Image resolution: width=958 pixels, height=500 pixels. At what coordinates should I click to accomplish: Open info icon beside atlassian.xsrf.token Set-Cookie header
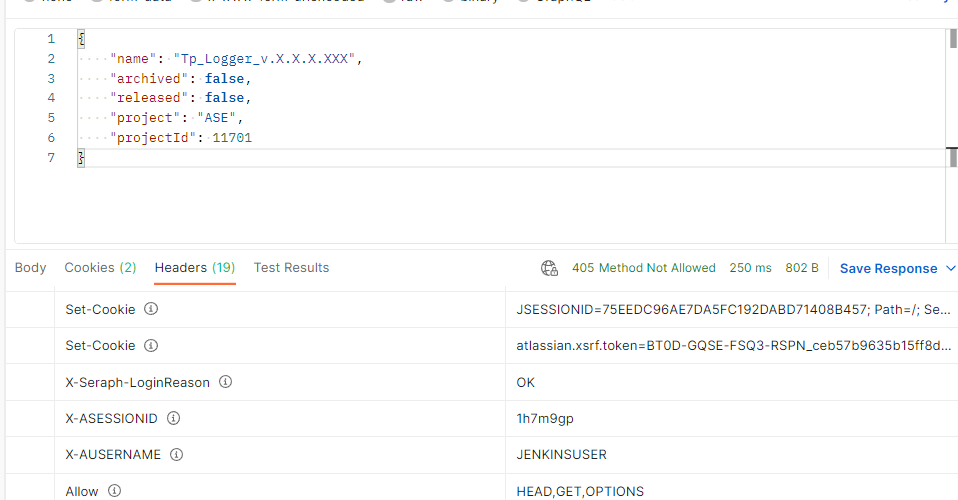click(151, 345)
